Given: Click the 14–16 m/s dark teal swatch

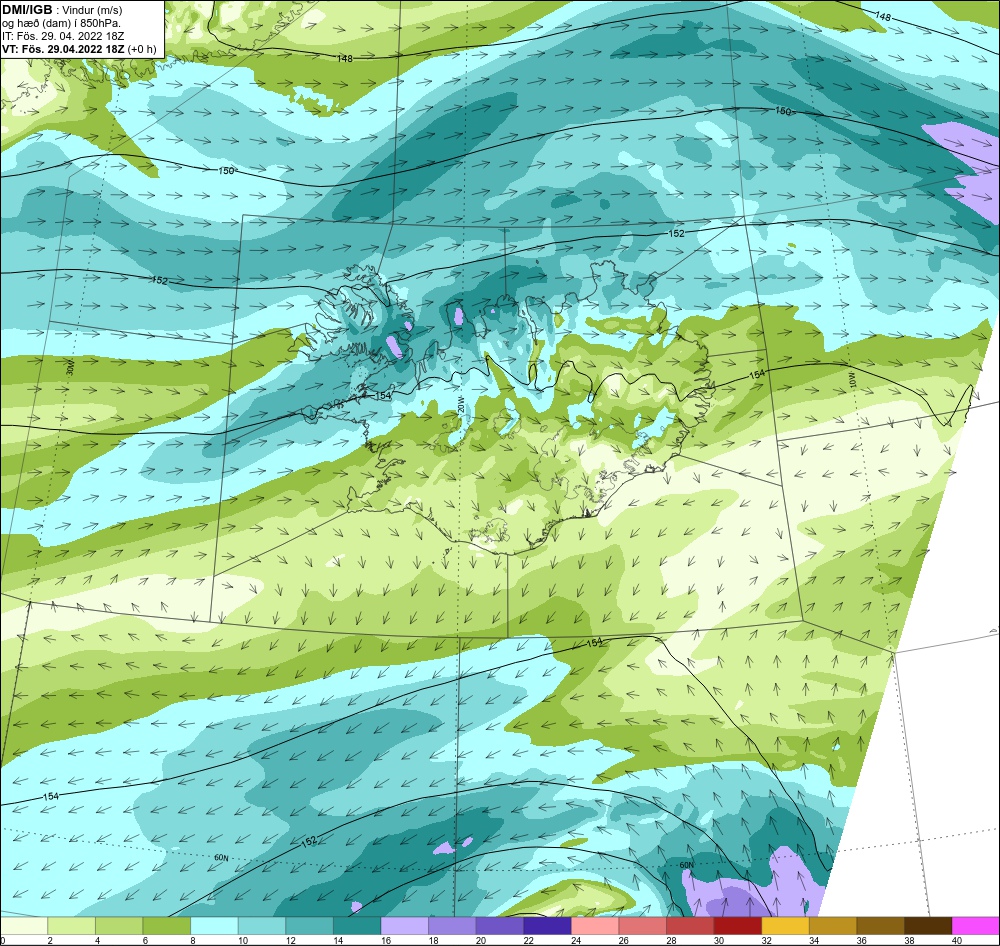Looking at the screenshot, I should pyautogui.click(x=357, y=926).
